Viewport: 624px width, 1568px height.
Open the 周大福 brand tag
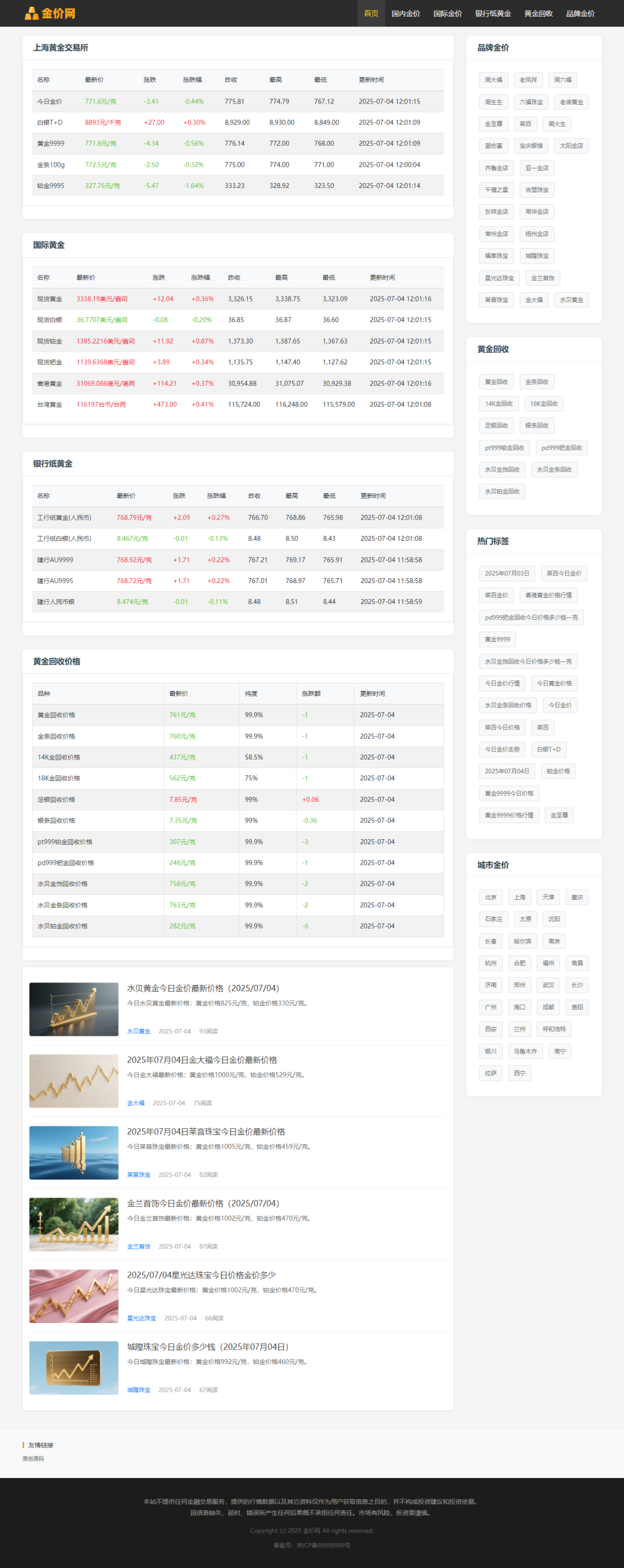(x=493, y=80)
